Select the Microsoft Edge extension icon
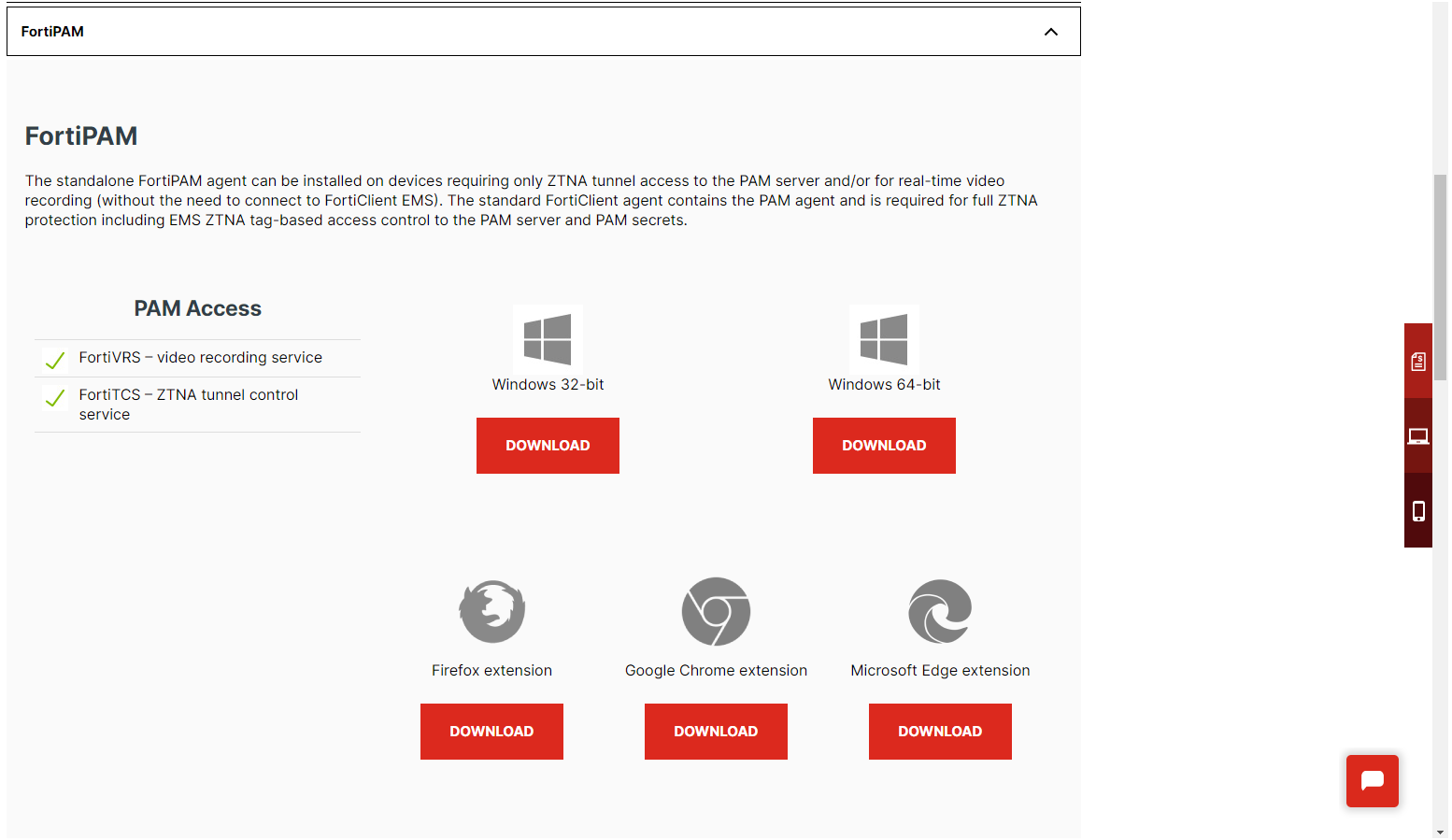The height and width of the screenshot is (840, 1452). tap(940, 610)
